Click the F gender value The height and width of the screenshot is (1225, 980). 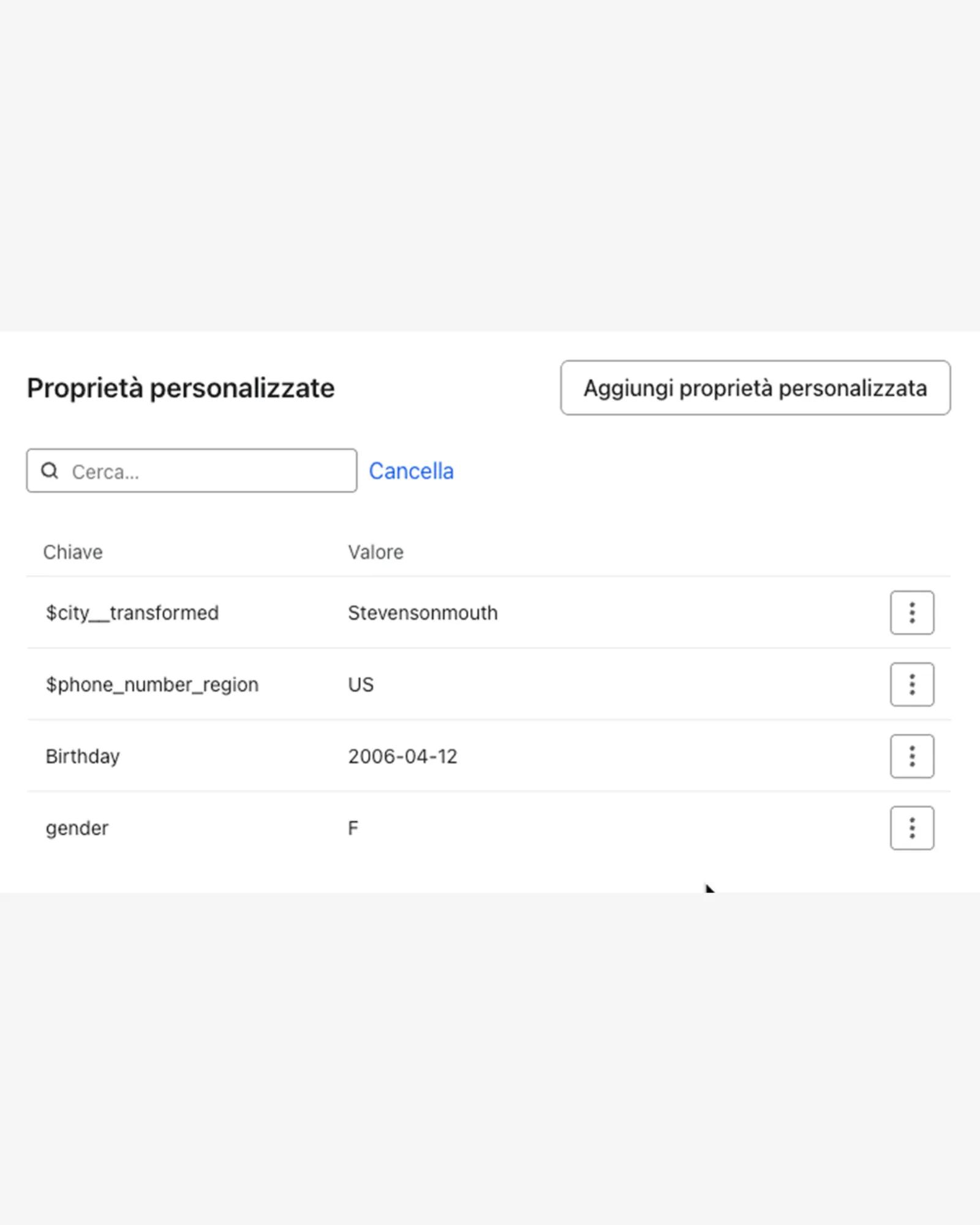click(x=353, y=828)
